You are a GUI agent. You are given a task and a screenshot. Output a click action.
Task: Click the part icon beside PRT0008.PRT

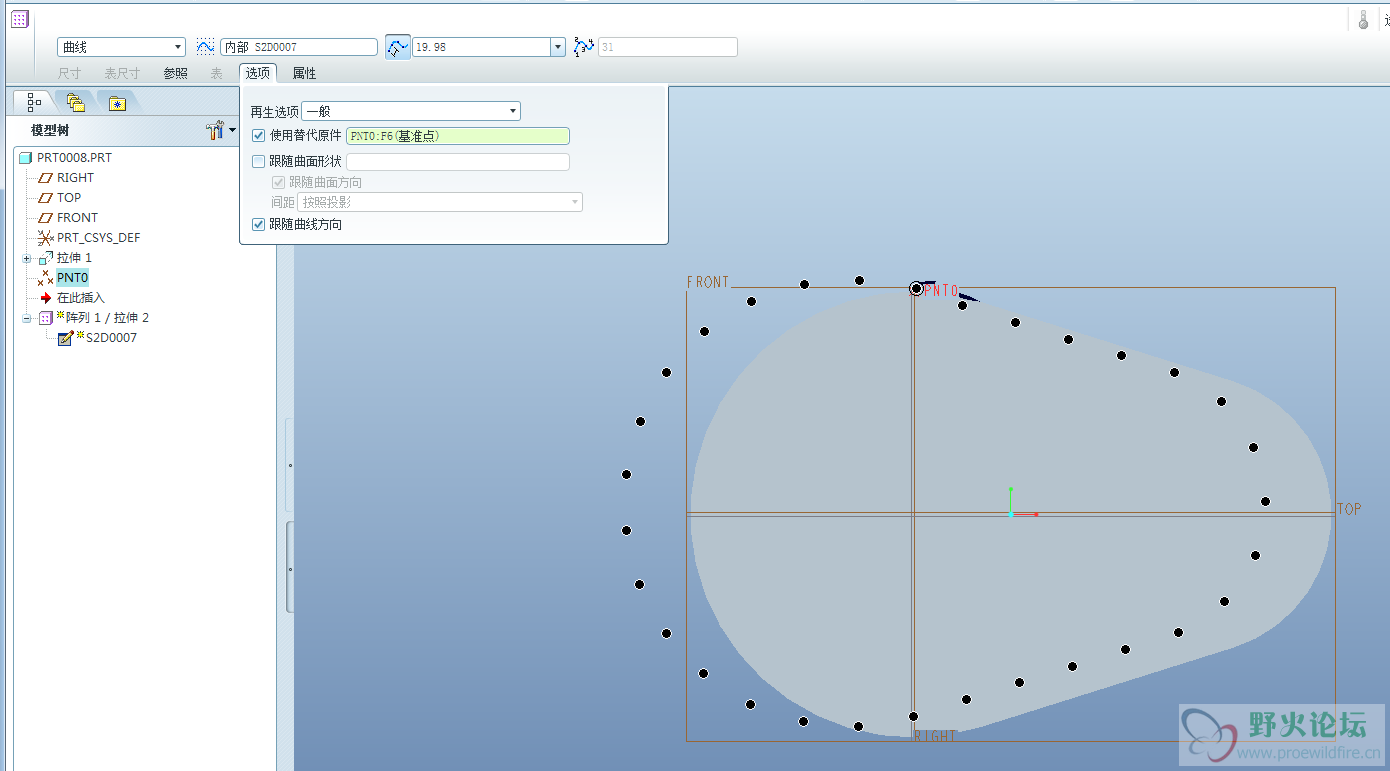click(x=25, y=158)
